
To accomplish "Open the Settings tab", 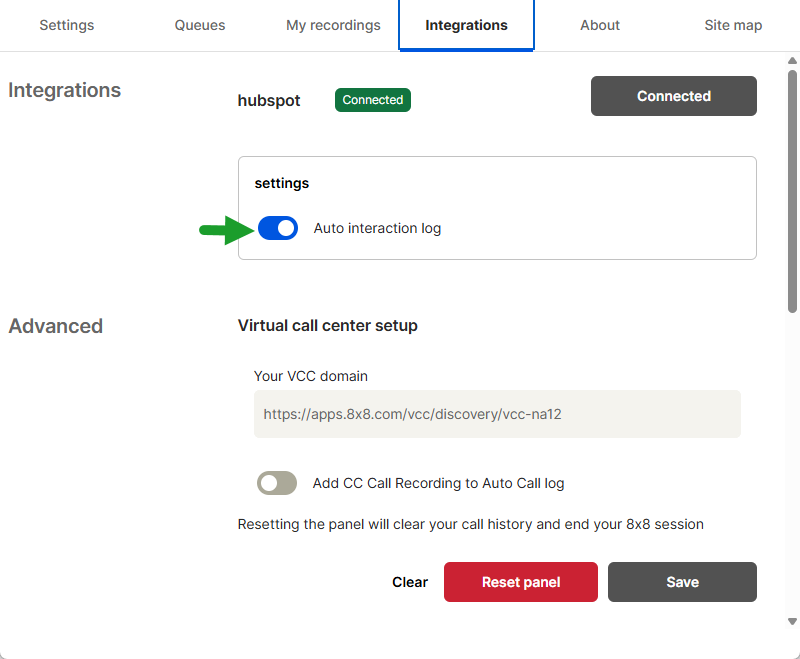I will [x=67, y=25].
